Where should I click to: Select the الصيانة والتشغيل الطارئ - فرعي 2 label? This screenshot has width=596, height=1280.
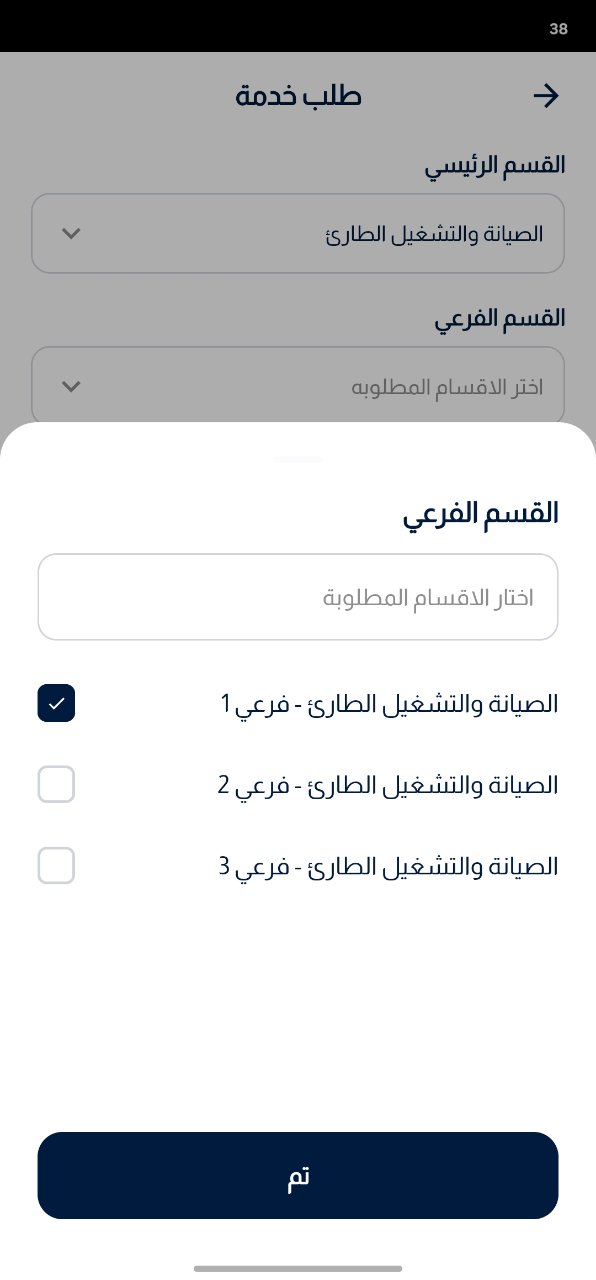pos(388,785)
